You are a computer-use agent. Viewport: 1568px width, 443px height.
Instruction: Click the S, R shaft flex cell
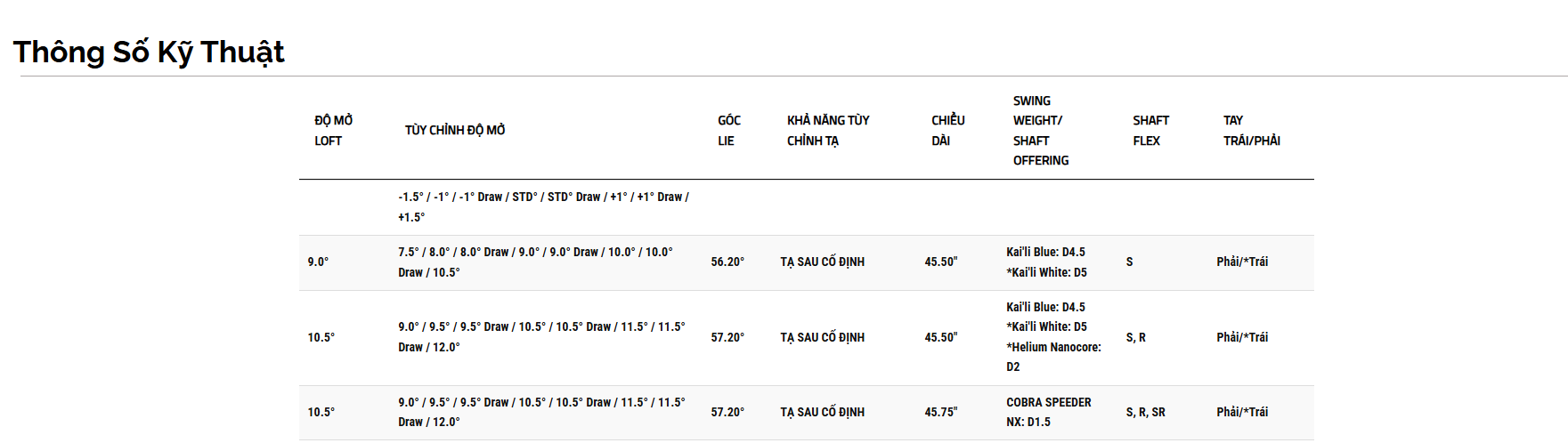coord(1136,337)
